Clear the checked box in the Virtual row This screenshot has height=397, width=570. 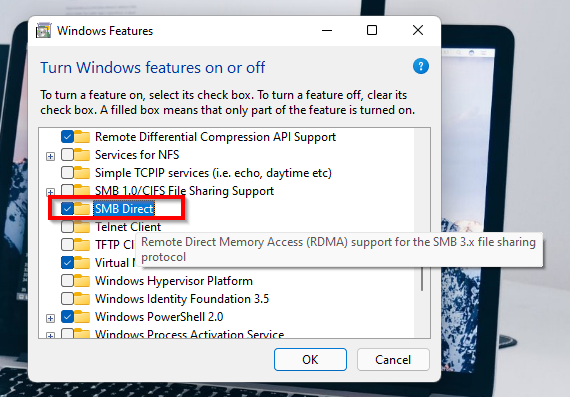[68, 262]
